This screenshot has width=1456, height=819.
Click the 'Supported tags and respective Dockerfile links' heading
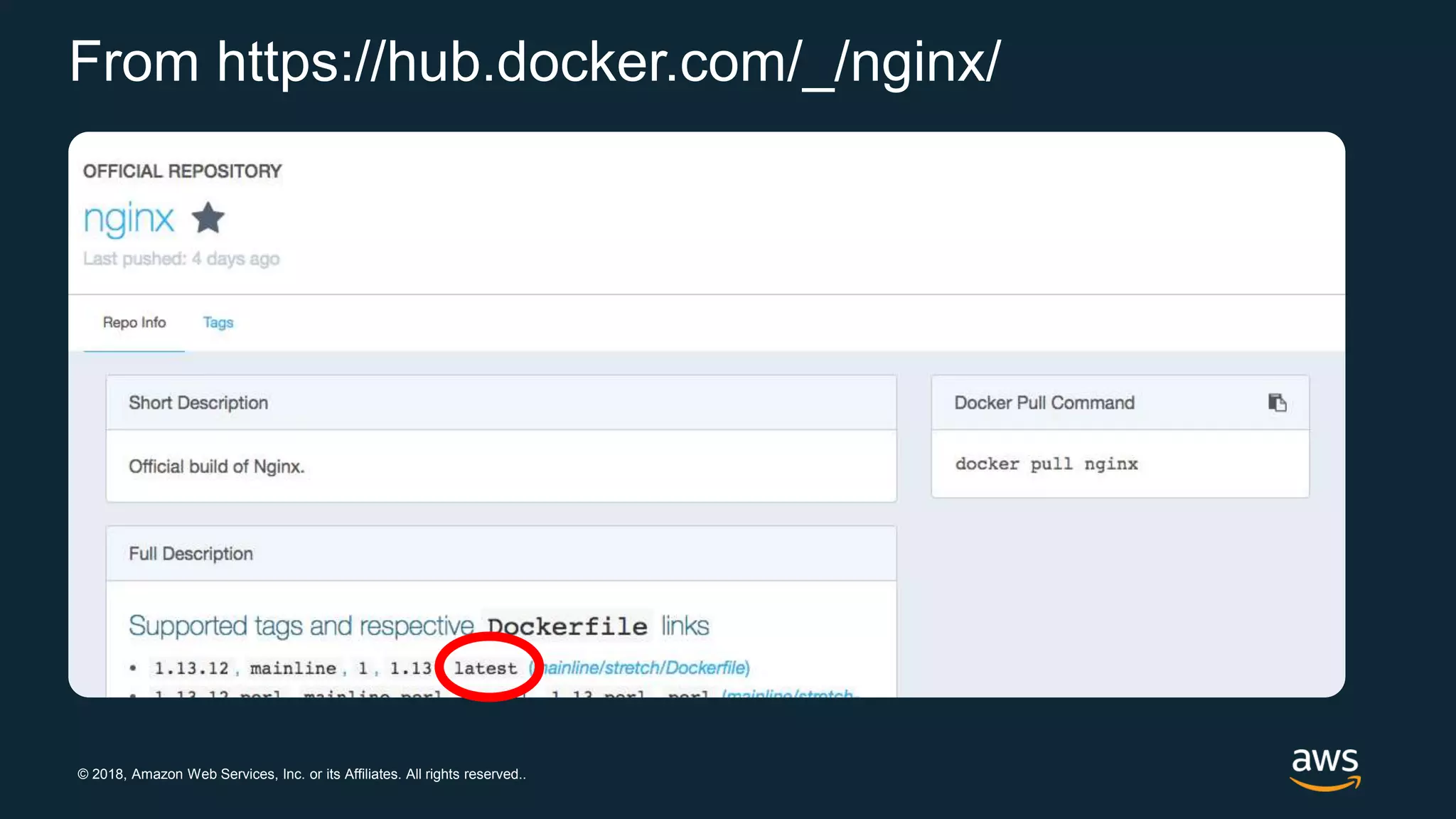pos(419,626)
